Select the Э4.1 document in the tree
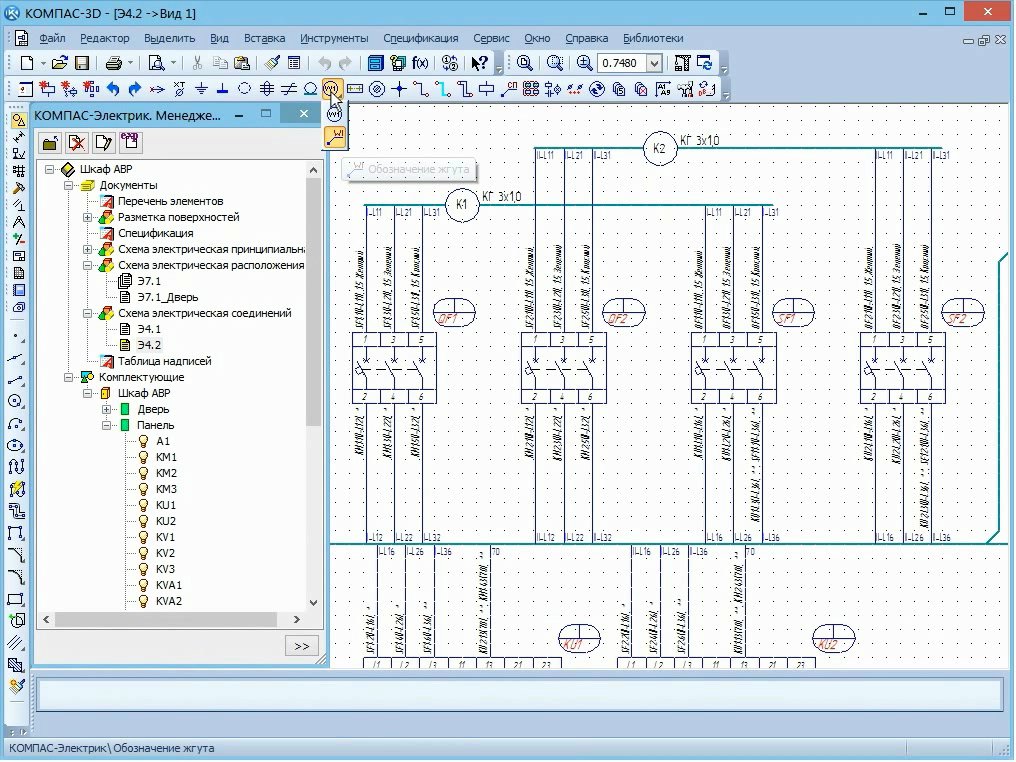This screenshot has width=1016, height=762. point(149,329)
